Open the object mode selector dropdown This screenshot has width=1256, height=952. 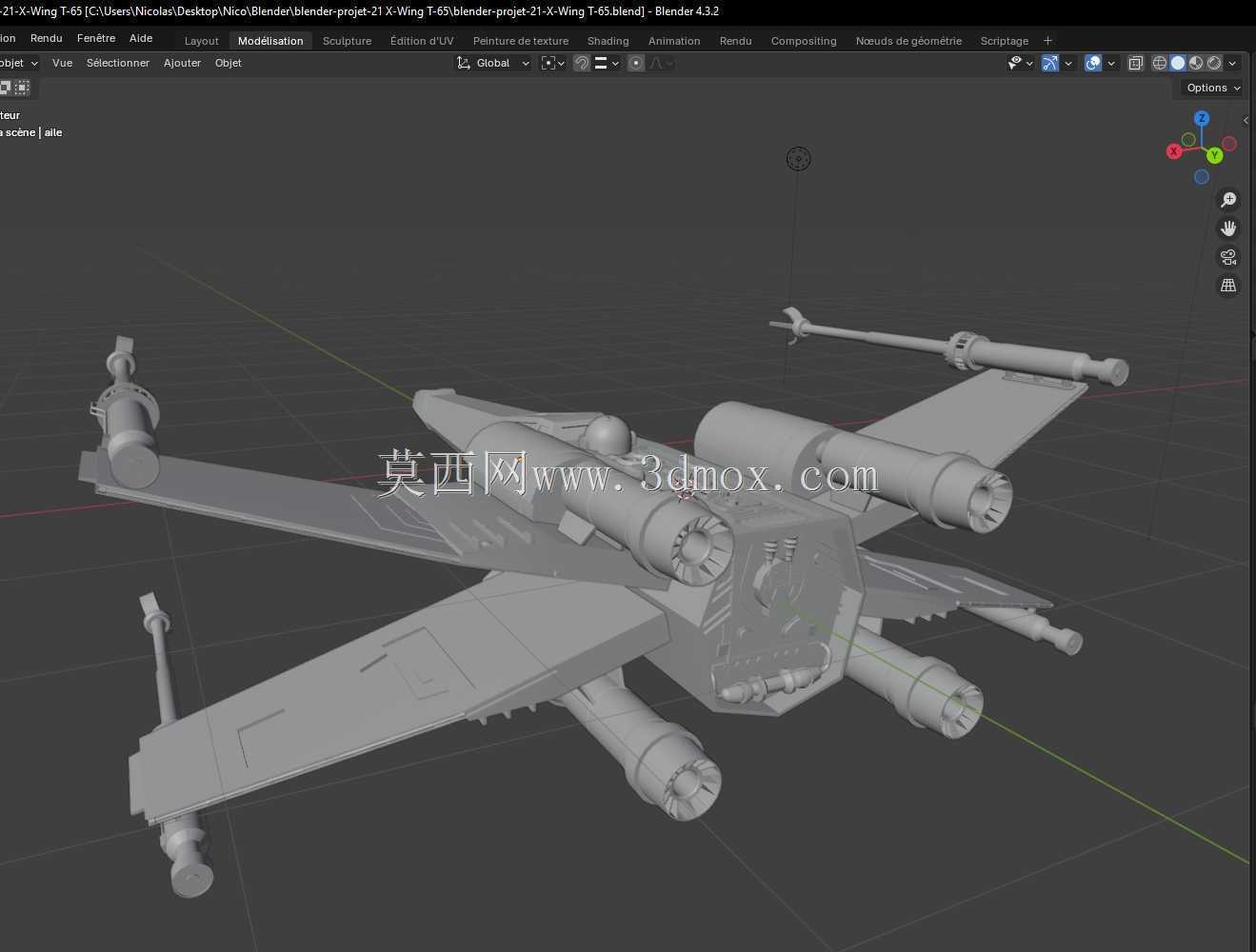coord(19,63)
